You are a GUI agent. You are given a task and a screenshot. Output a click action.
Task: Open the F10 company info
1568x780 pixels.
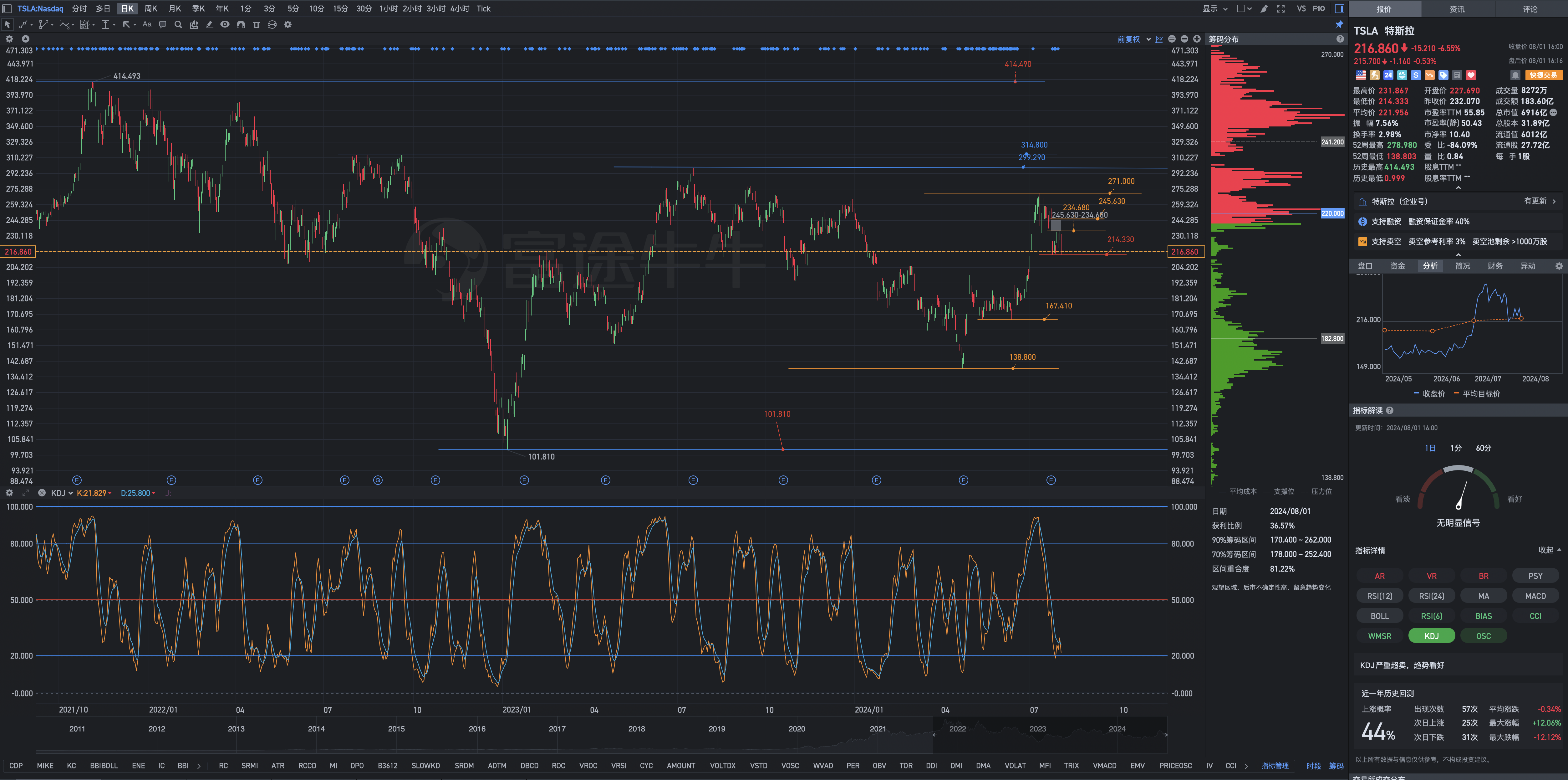(x=1319, y=8)
